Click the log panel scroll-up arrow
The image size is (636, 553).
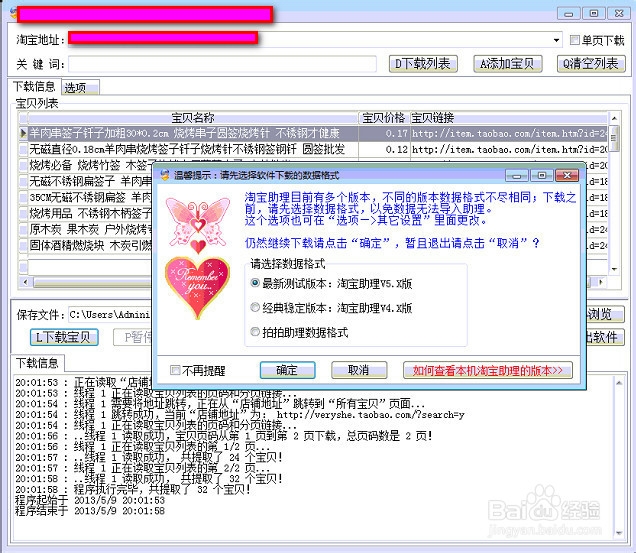[x=619, y=383]
